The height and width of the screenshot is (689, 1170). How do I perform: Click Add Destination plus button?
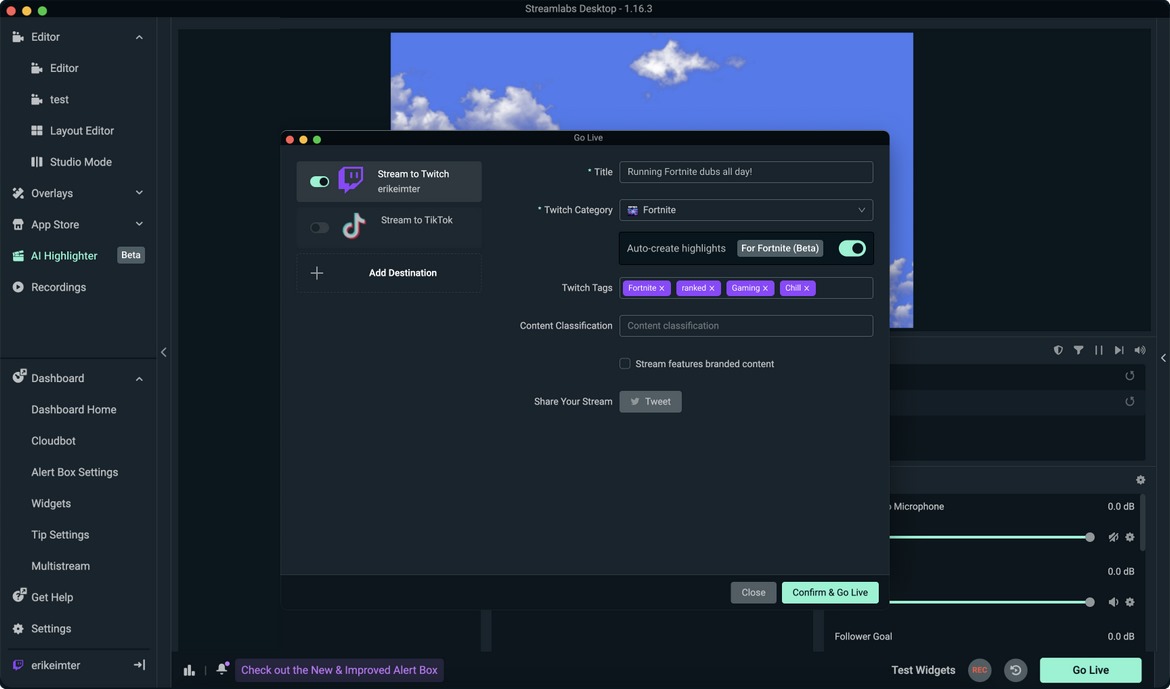coord(316,273)
